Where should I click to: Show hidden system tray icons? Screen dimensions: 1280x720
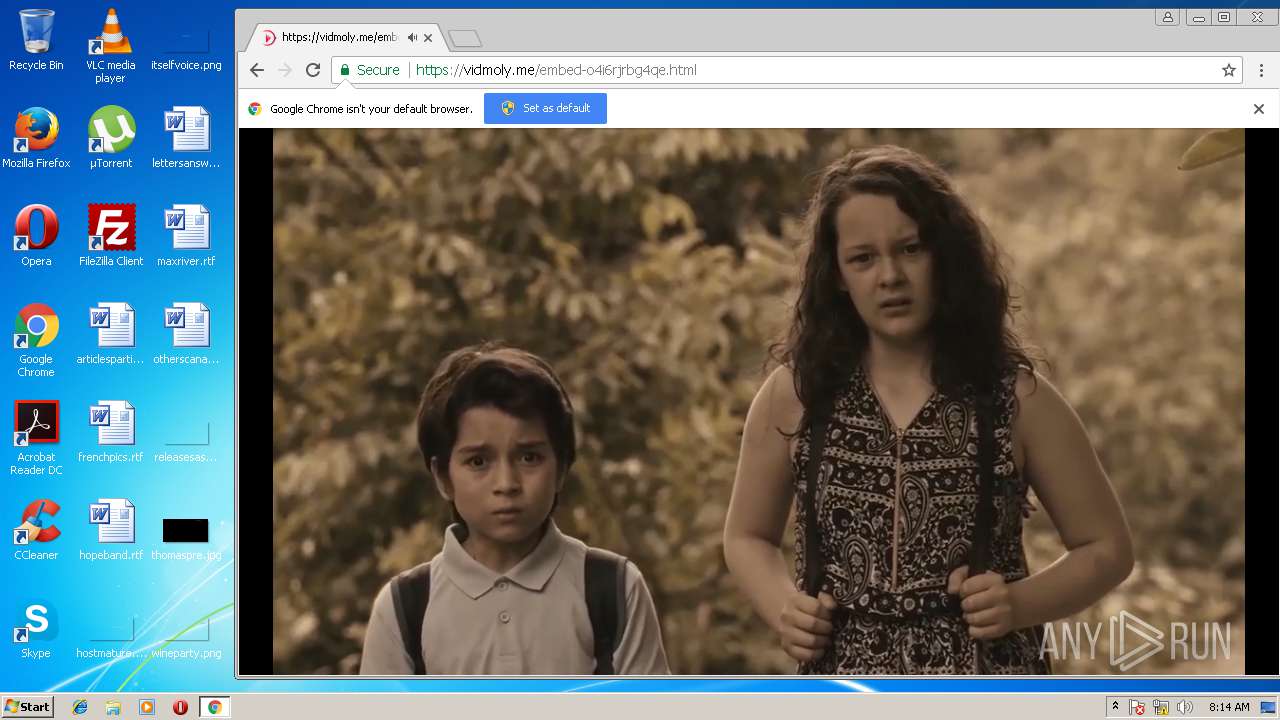pos(1115,707)
